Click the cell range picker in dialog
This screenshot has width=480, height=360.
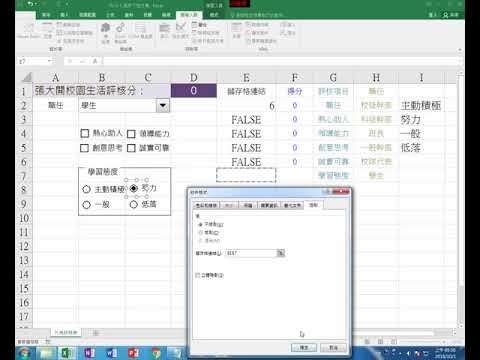coord(281,253)
